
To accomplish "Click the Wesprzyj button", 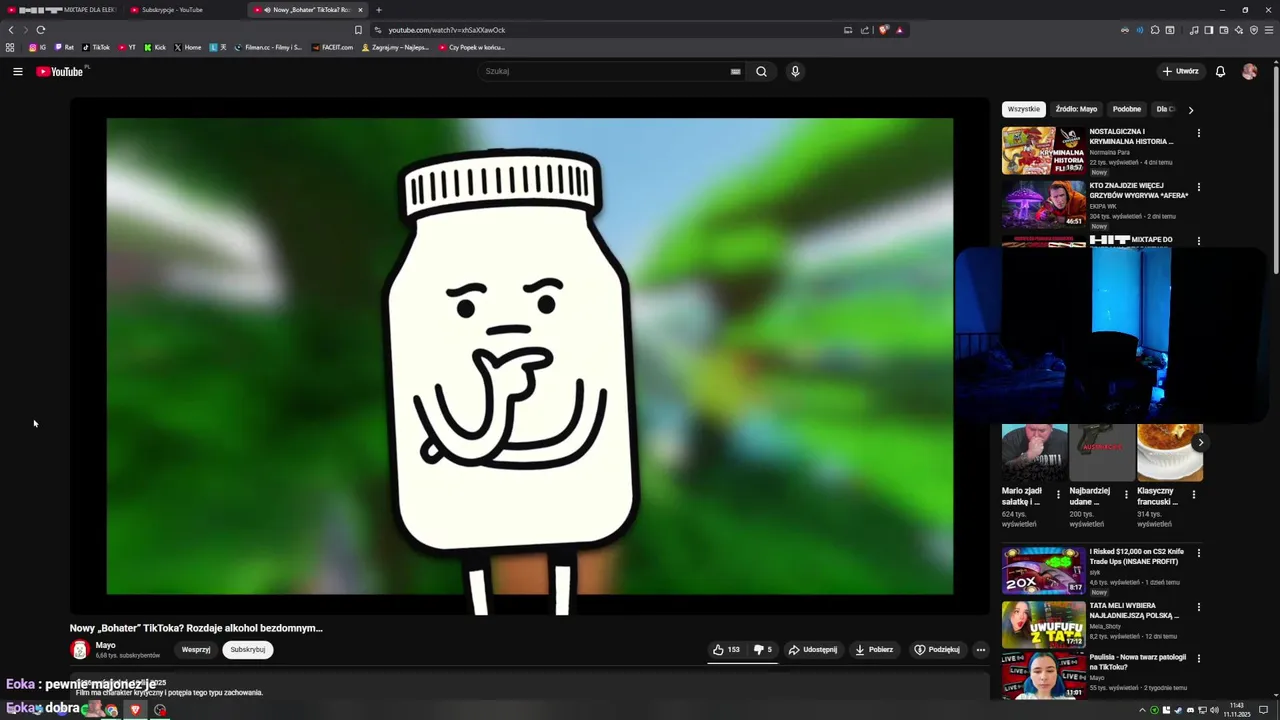I will (196, 650).
